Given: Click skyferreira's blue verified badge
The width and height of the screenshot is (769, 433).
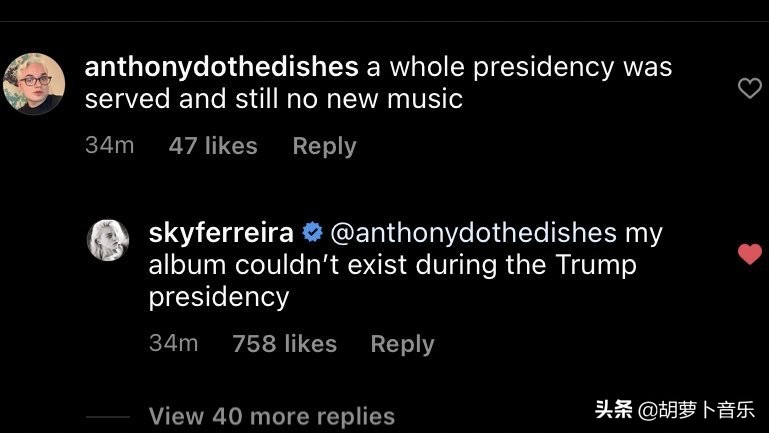Looking at the screenshot, I should (x=311, y=233).
